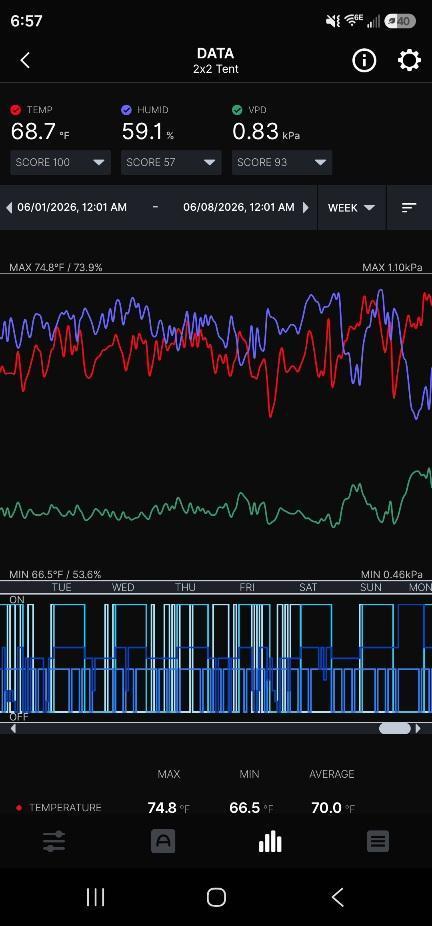The image size is (432, 926).
Task: Open the log list tab
Action: click(x=378, y=842)
